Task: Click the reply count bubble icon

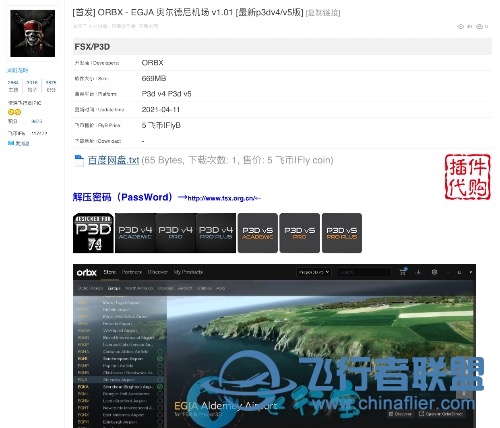Action: click(x=479, y=26)
